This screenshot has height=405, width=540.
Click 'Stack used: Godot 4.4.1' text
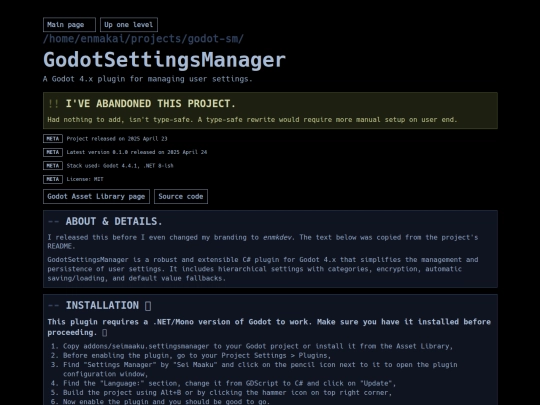point(120,166)
